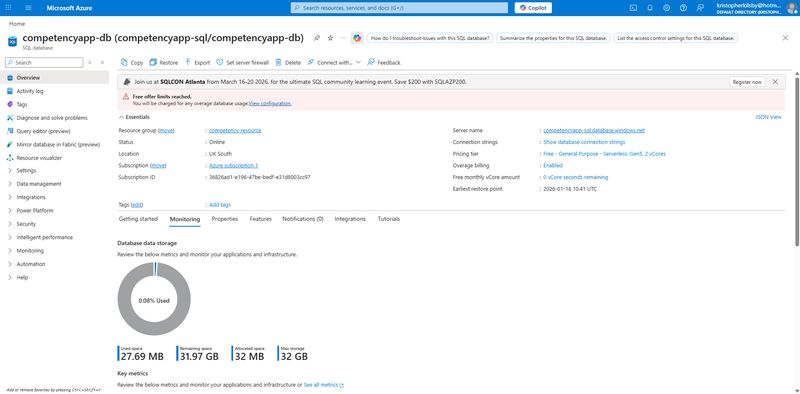Open the View configuration link
800x394 pixels.
tap(270, 103)
